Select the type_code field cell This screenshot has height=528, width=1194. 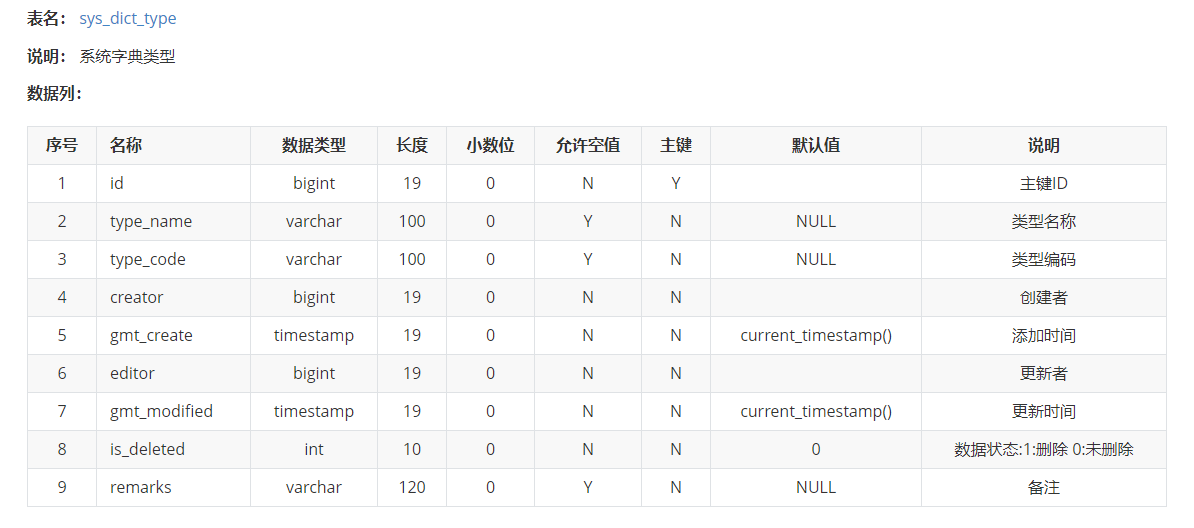pyautogui.click(x=148, y=260)
